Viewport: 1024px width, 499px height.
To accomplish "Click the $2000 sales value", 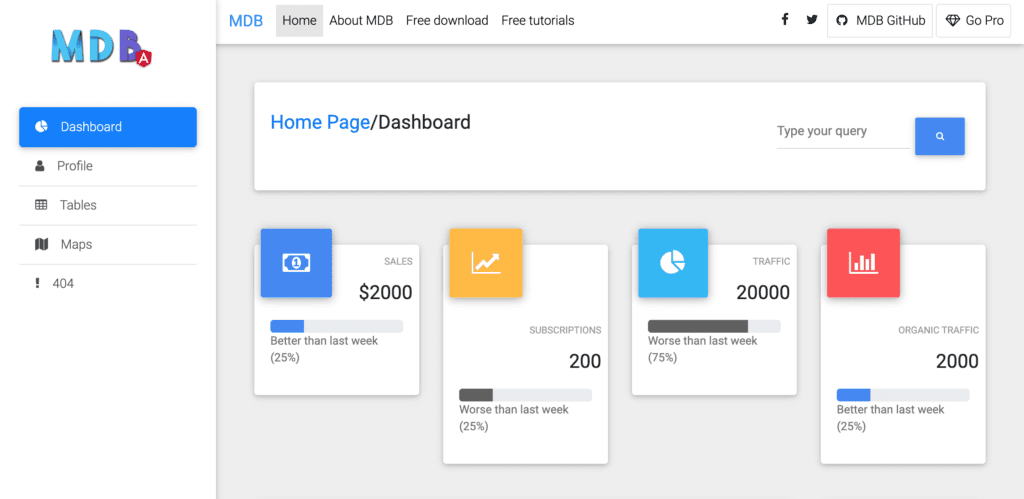I will [385, 293].
